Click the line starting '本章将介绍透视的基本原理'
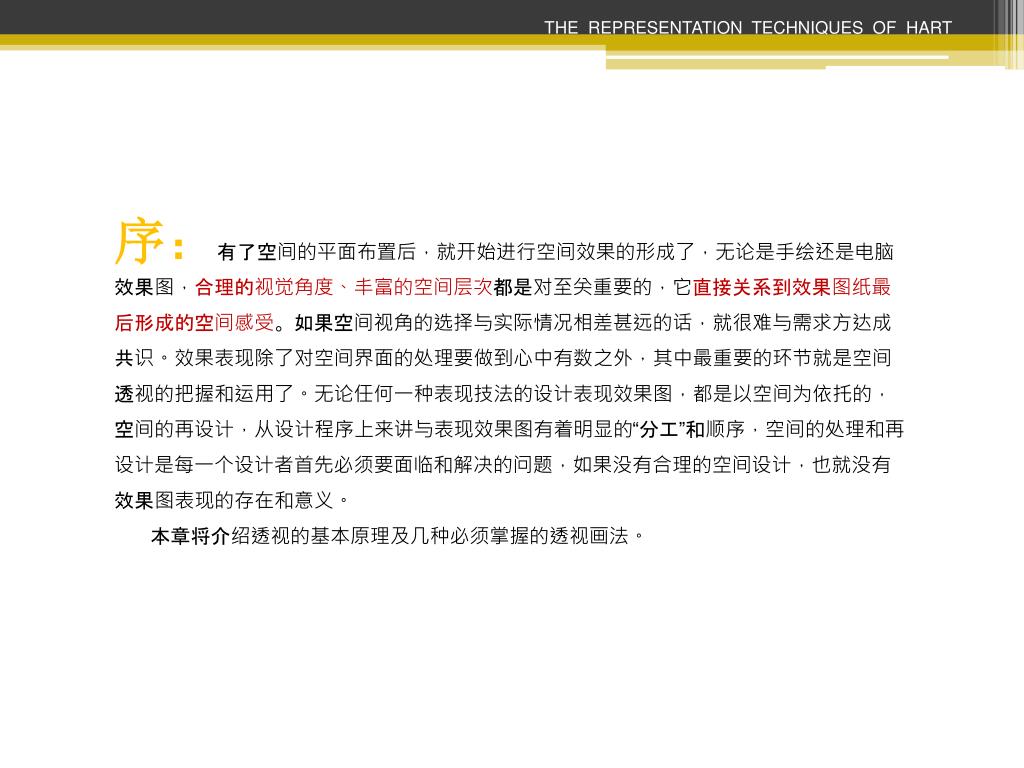 [x=398, y=536]
